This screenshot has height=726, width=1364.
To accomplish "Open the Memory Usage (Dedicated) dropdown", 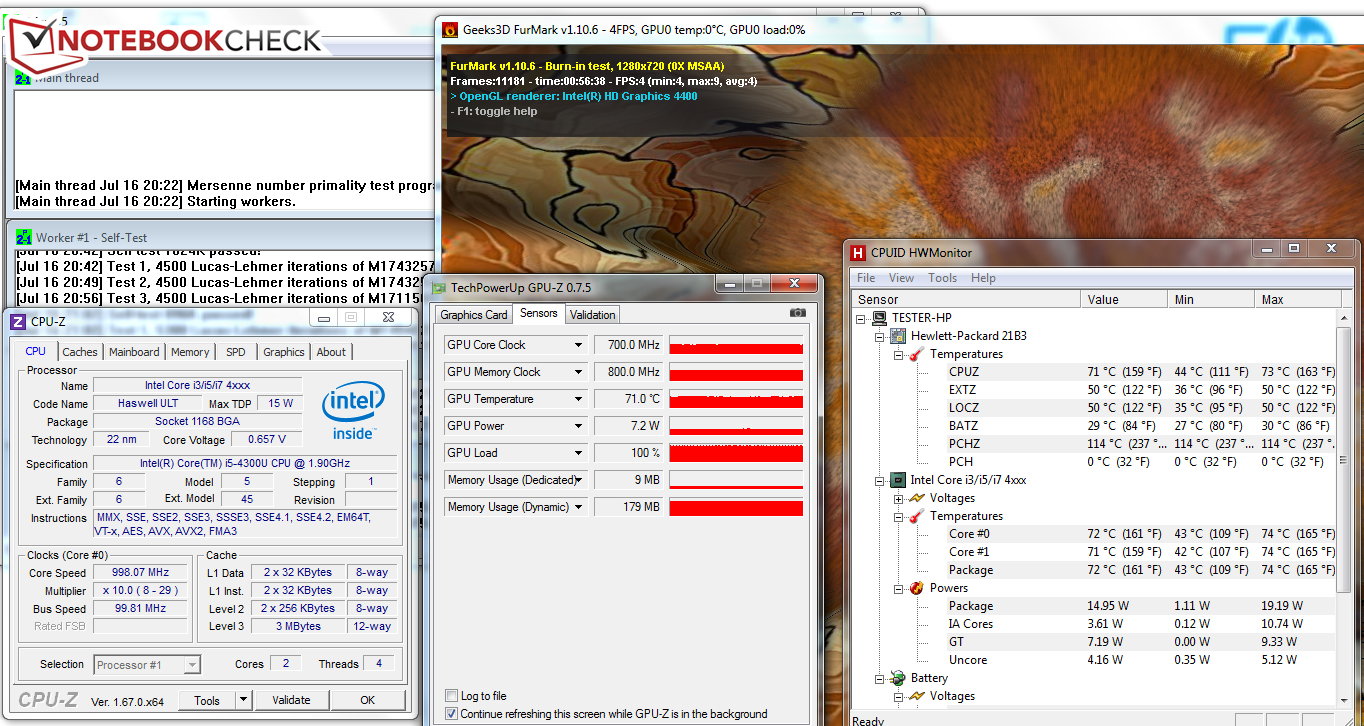I will click(578, 480).
